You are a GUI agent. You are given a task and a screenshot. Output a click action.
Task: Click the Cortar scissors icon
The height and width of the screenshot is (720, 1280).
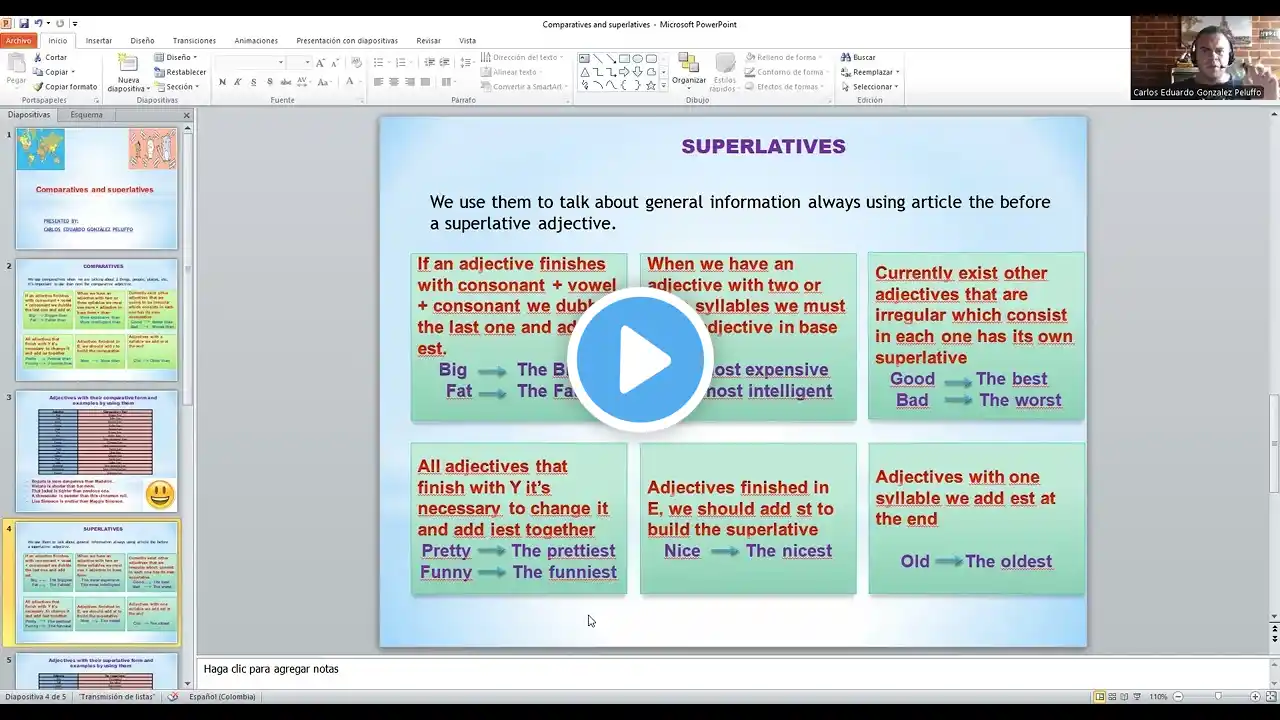[37, 57]
